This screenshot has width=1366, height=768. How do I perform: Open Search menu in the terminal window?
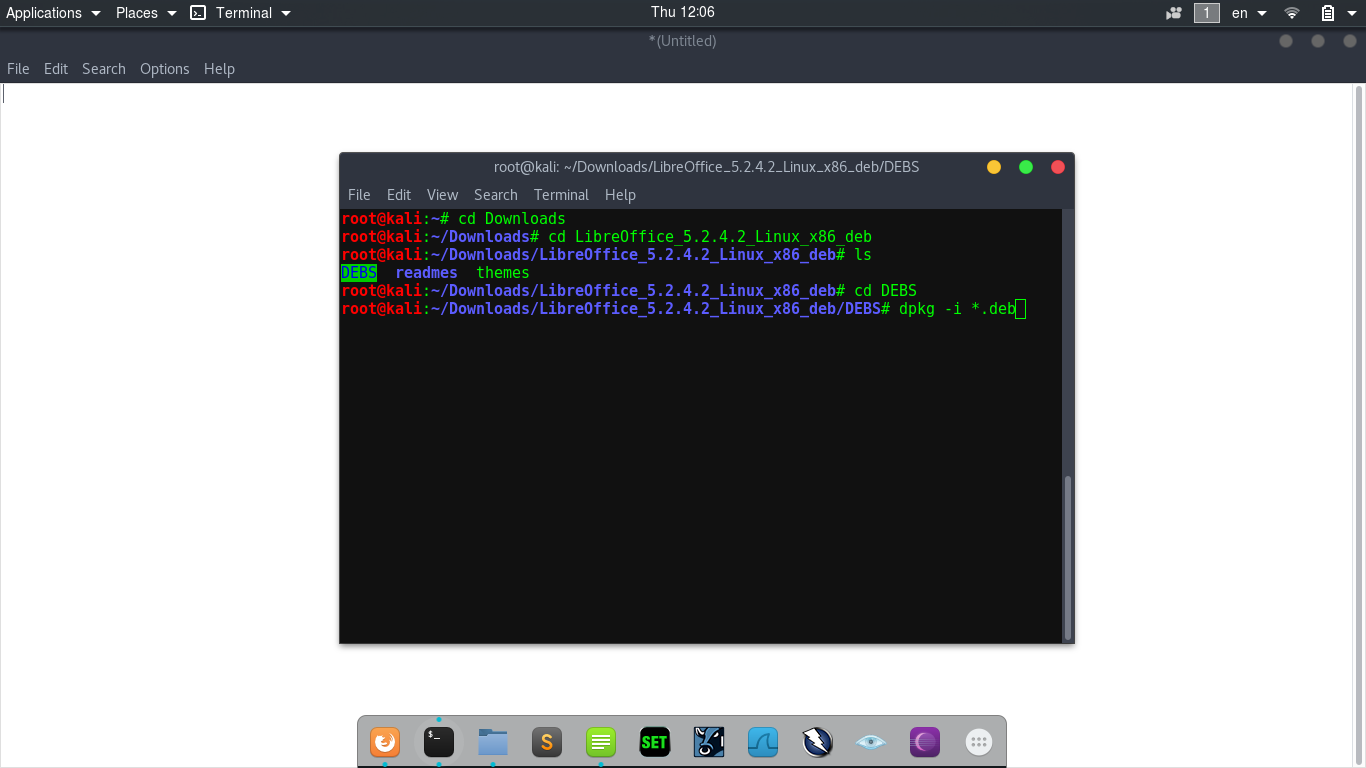click(x=496, y=195)
